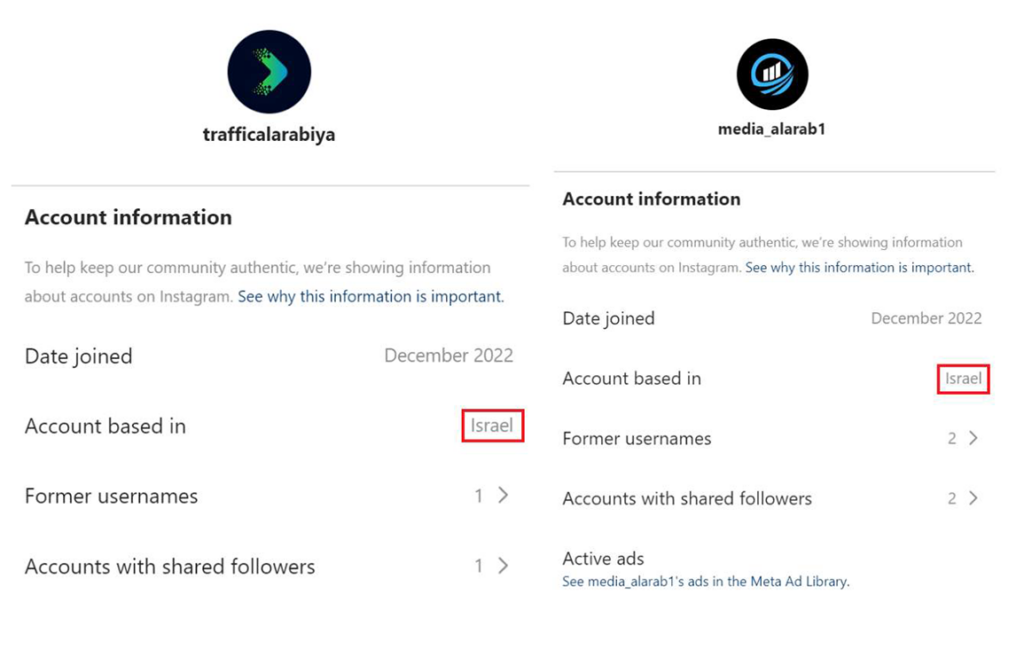This screenshot has height=649, width=1024.
Task: Click trafficalarabiya profile picture
Action: (269, 72)
